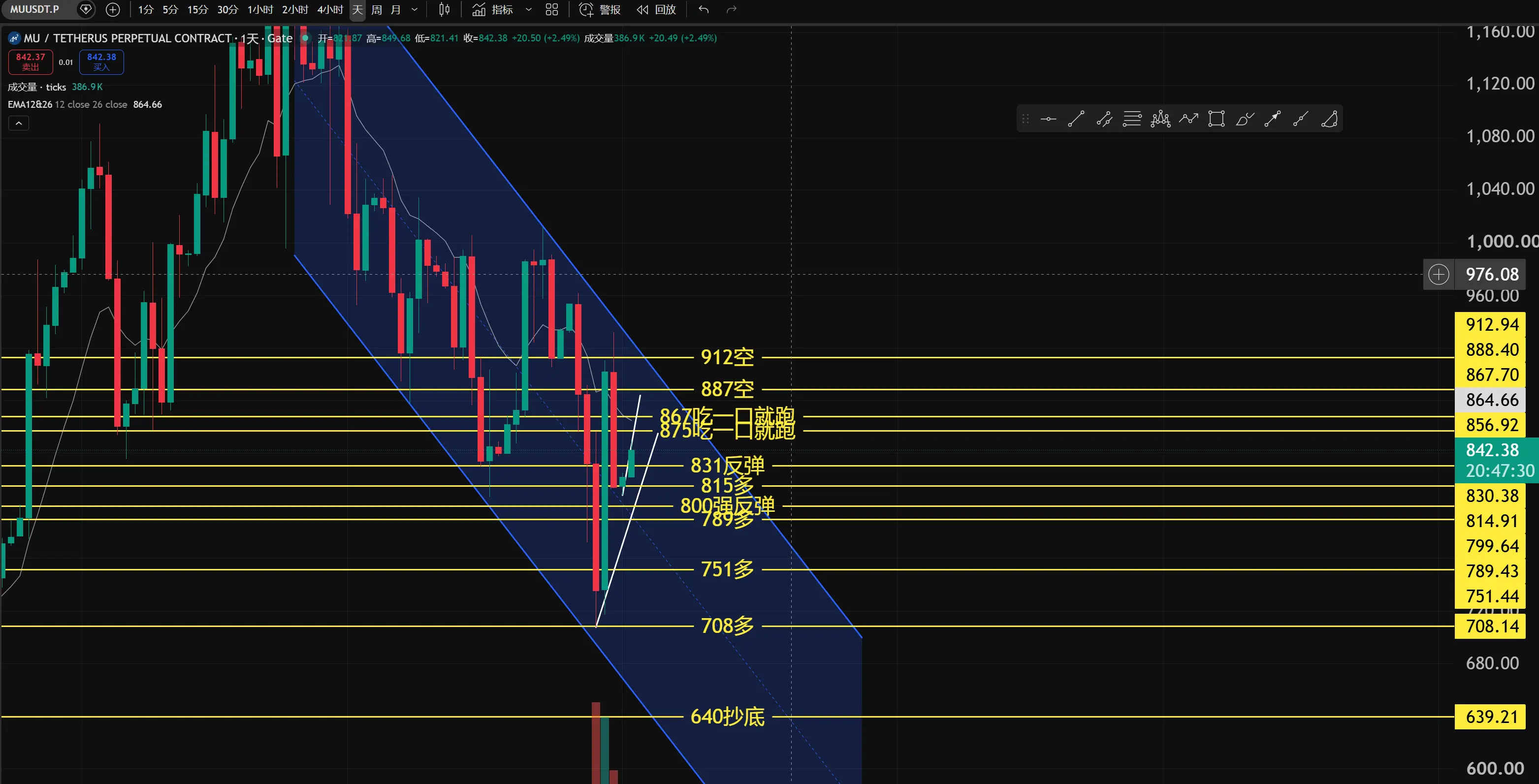Select the 2小时 timeframe
Screen dimensions: 1539x784
(295, 9)
